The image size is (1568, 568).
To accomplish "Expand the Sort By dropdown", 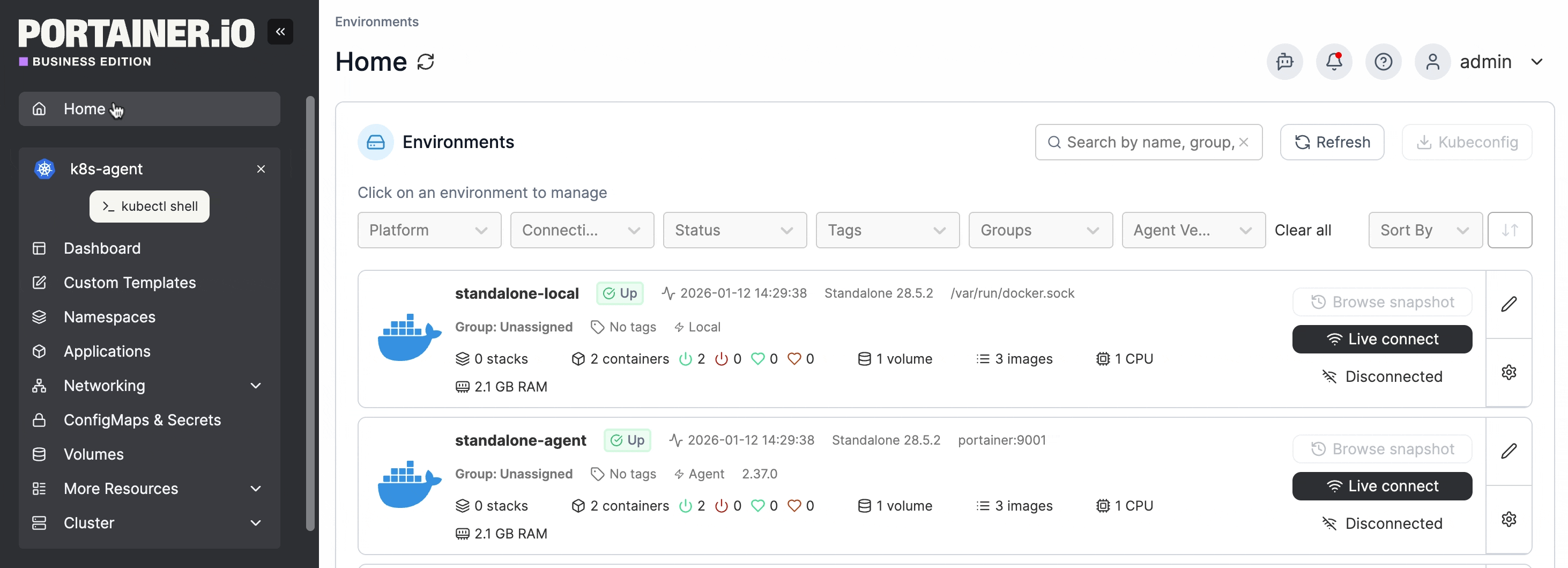I will 1424,230.
